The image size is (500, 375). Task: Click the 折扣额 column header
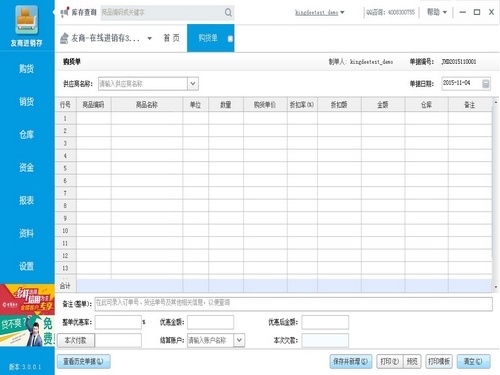tap(339, 105)
